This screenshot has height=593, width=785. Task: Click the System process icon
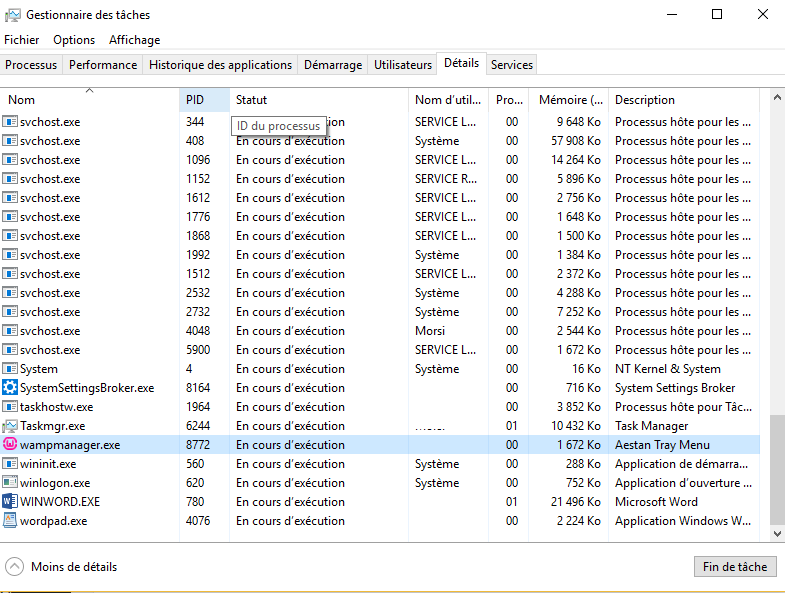tap(10, 369)
